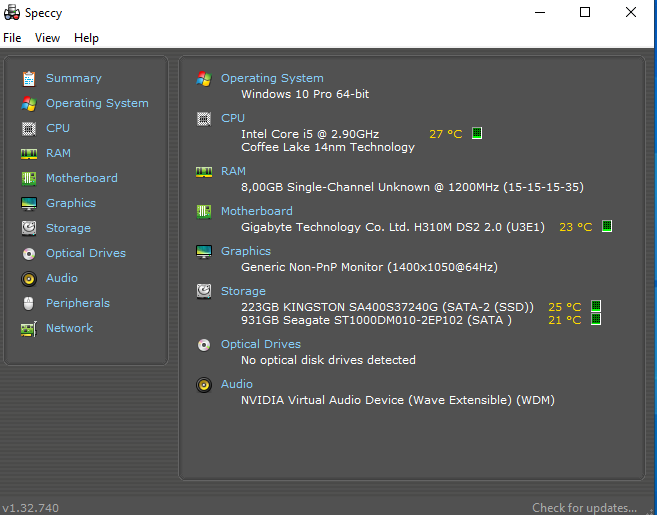This screenshot has height=515, width=657.
Task: Click the Summary clipboard icon in sidebar
Action: click(28, 78)
